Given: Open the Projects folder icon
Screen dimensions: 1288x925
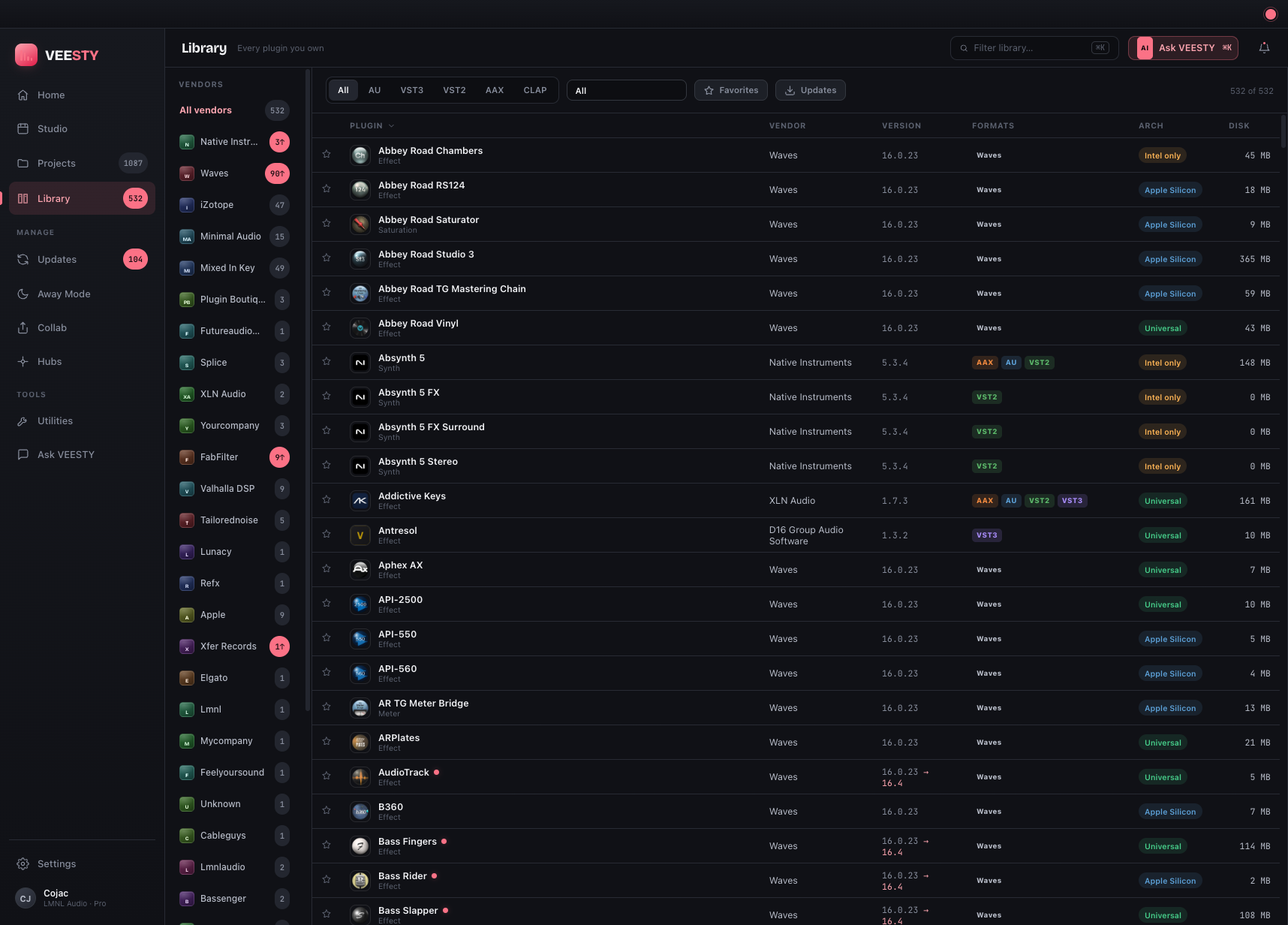Looking at the screenshot, I should tap(23, 164).
